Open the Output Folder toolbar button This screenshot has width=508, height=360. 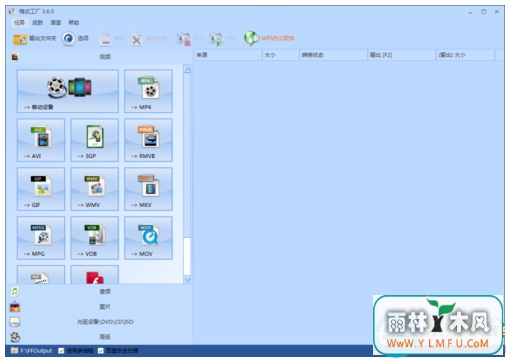pyautogui.click(x=34, y=39)
